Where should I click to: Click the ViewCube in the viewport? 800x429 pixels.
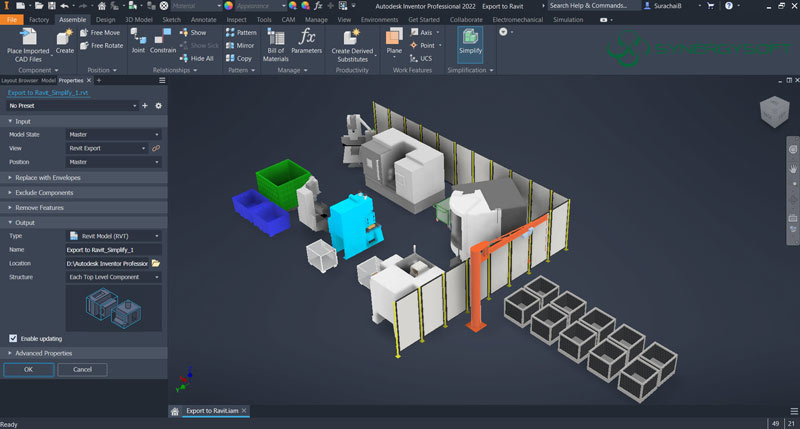(x=774, y=112)
